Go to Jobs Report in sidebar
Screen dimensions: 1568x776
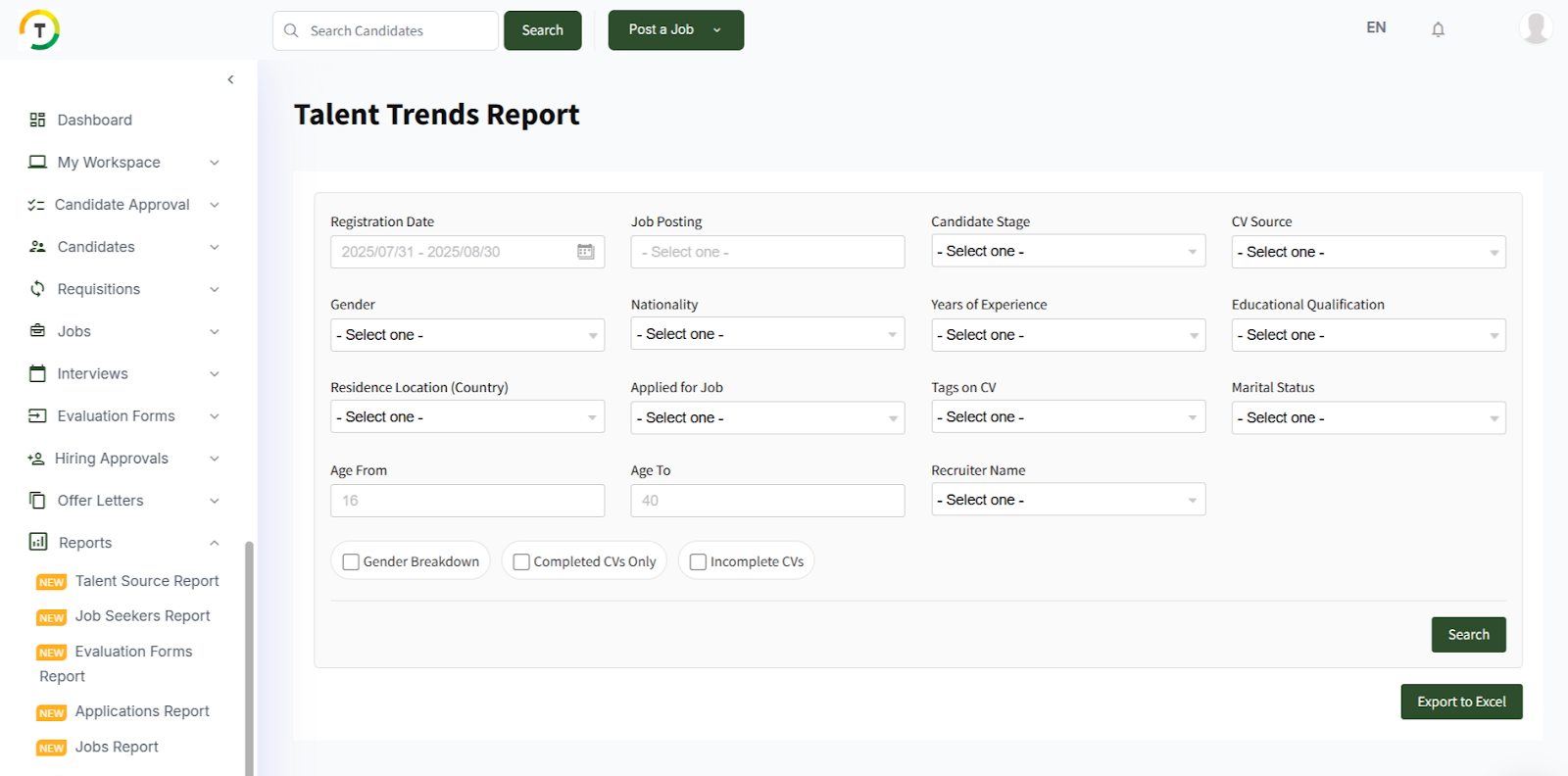117,747
